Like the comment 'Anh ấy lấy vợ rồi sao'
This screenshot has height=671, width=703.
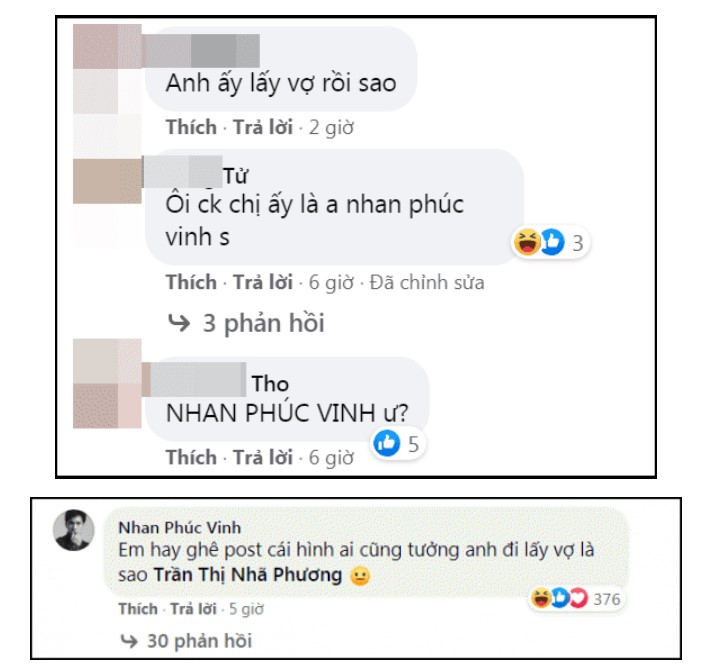click(x=191, y=127)
